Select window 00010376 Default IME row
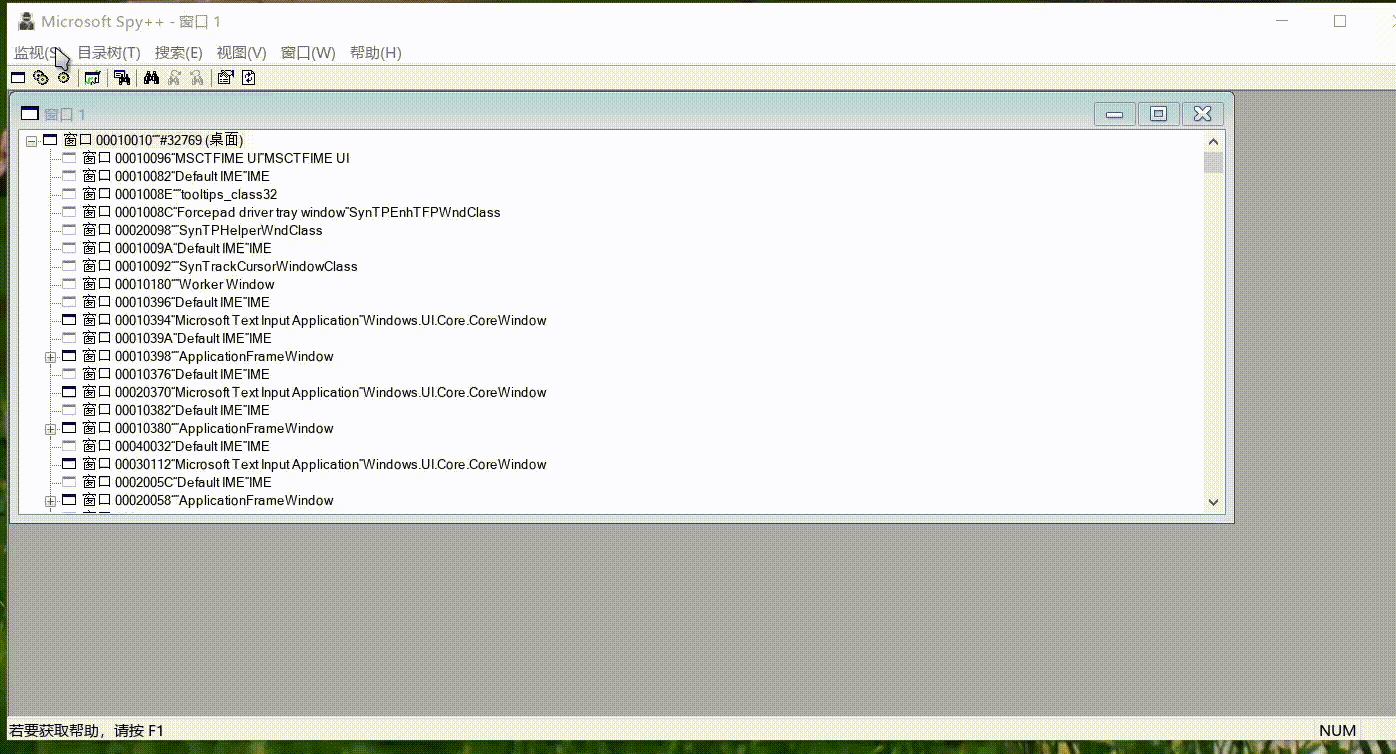The width and height of the screenshot is (1396, 754). click(x=176, y=374)
